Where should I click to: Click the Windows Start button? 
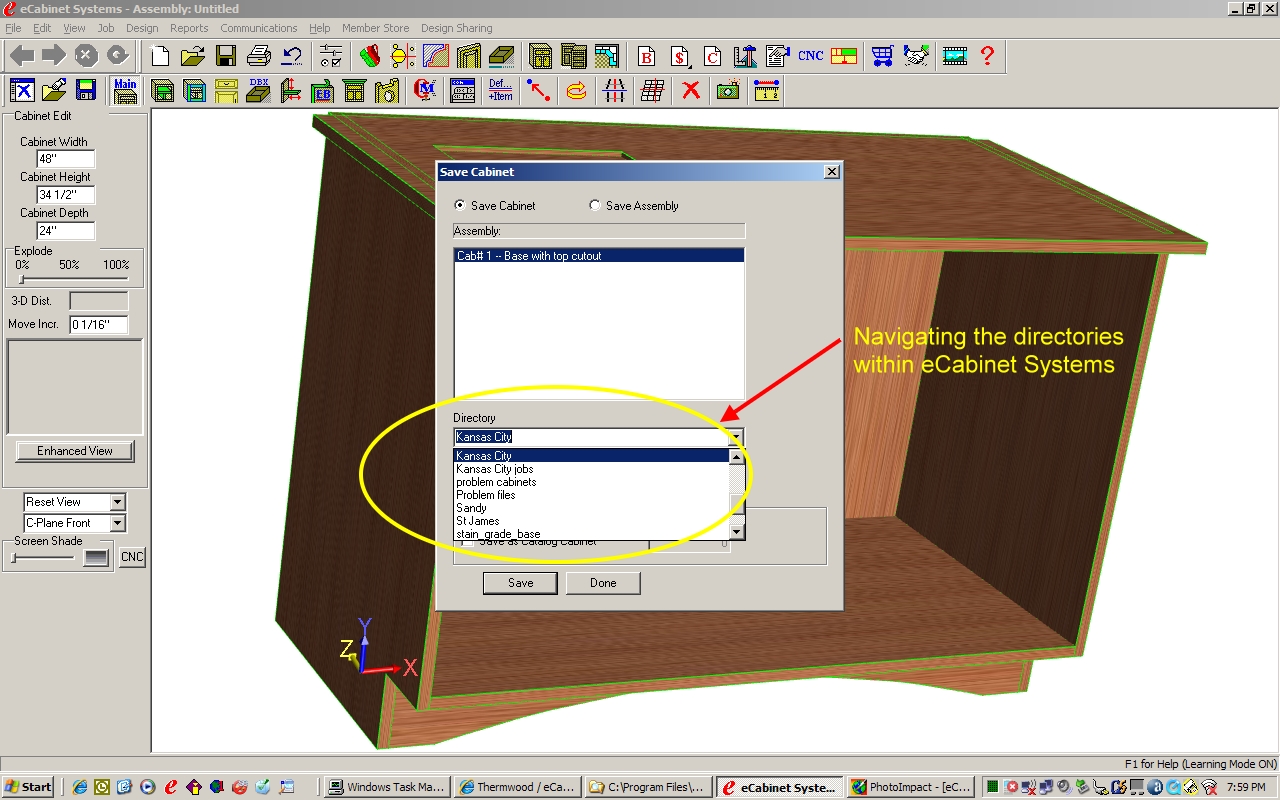(29, 787)
